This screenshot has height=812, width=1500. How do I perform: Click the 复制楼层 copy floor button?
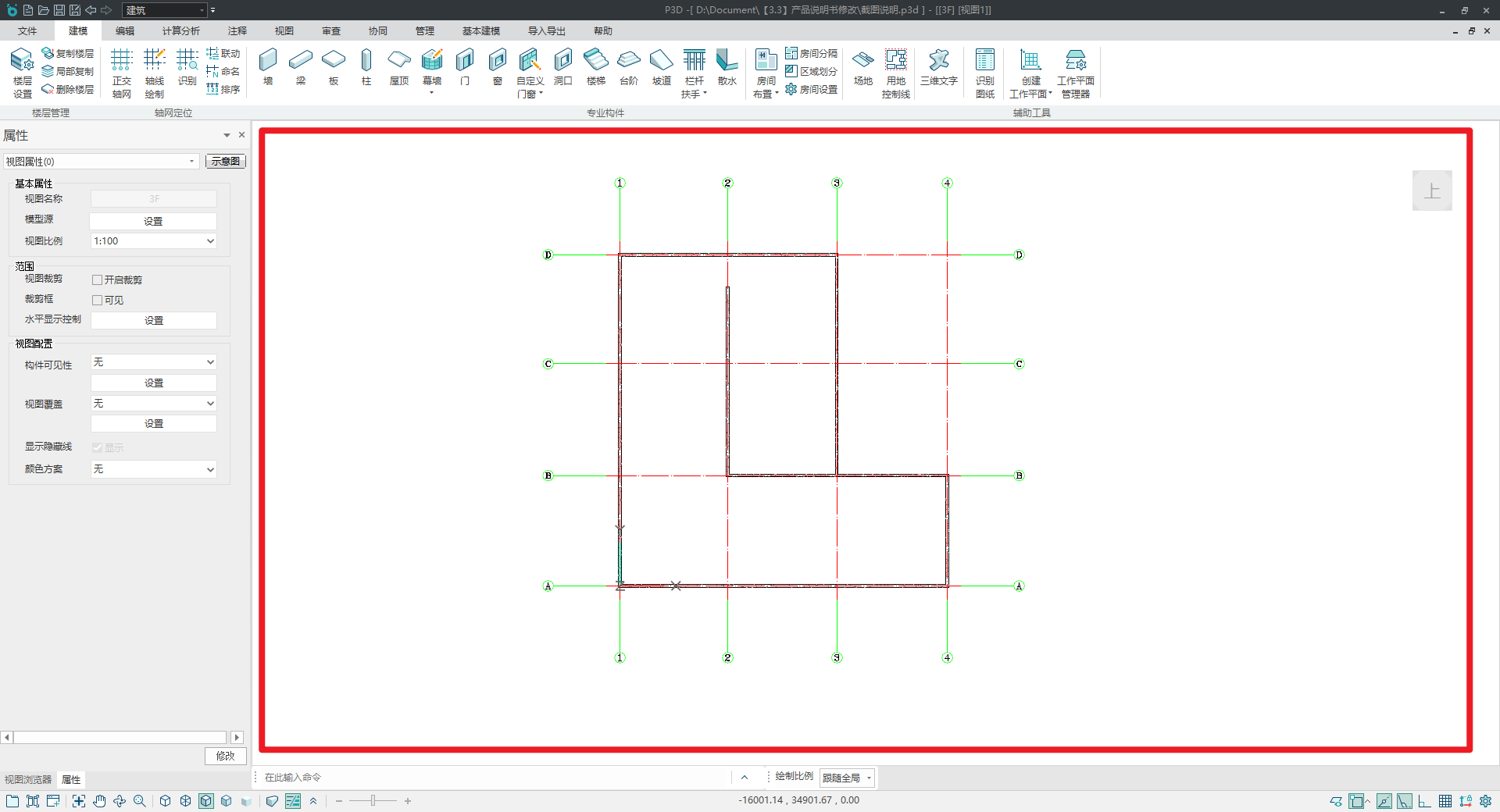point(68,53)
